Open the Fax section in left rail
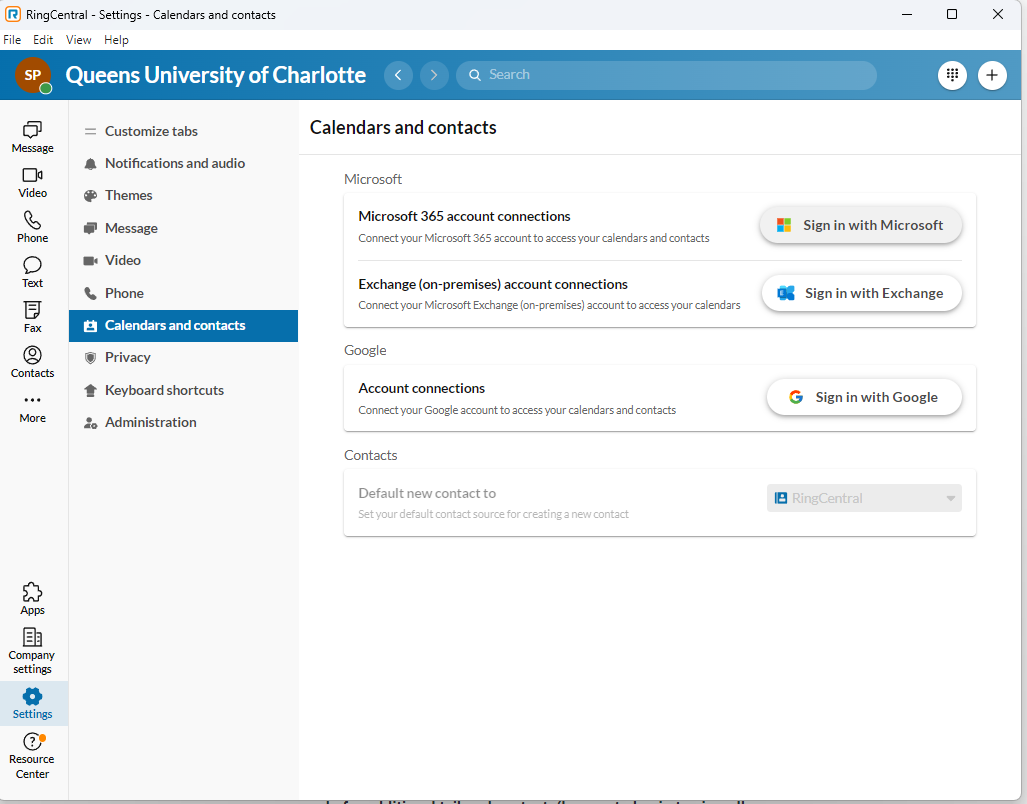Viewport: 1027px width, 804px height. (32, 318)
